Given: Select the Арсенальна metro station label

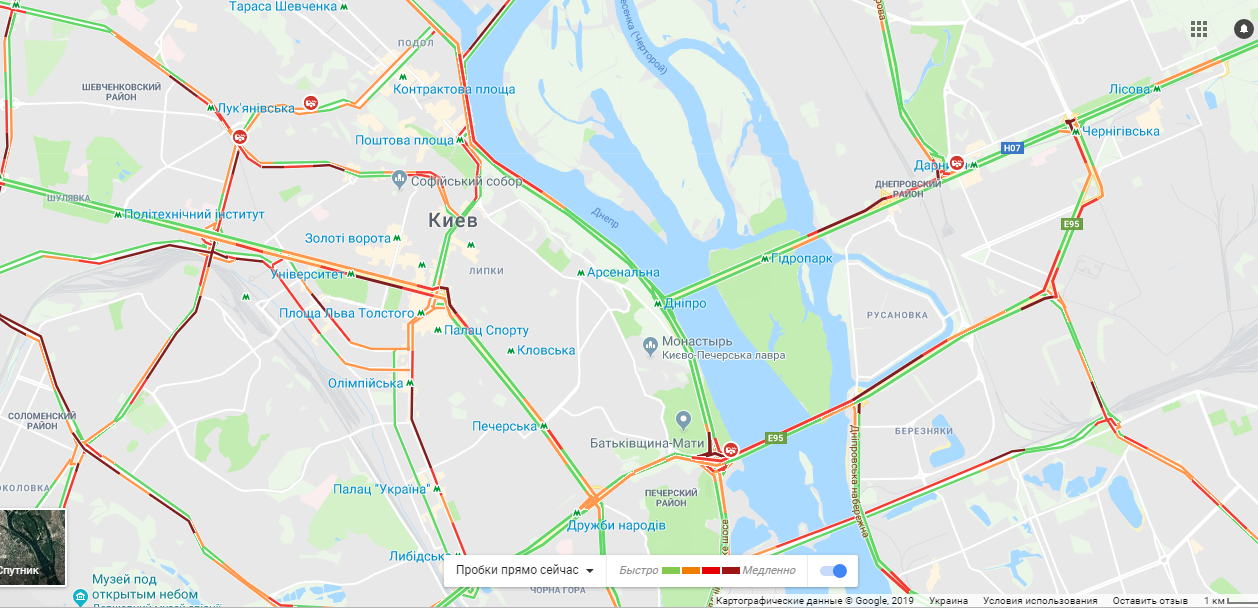Looking at the screenshot, I should (623, 272).
